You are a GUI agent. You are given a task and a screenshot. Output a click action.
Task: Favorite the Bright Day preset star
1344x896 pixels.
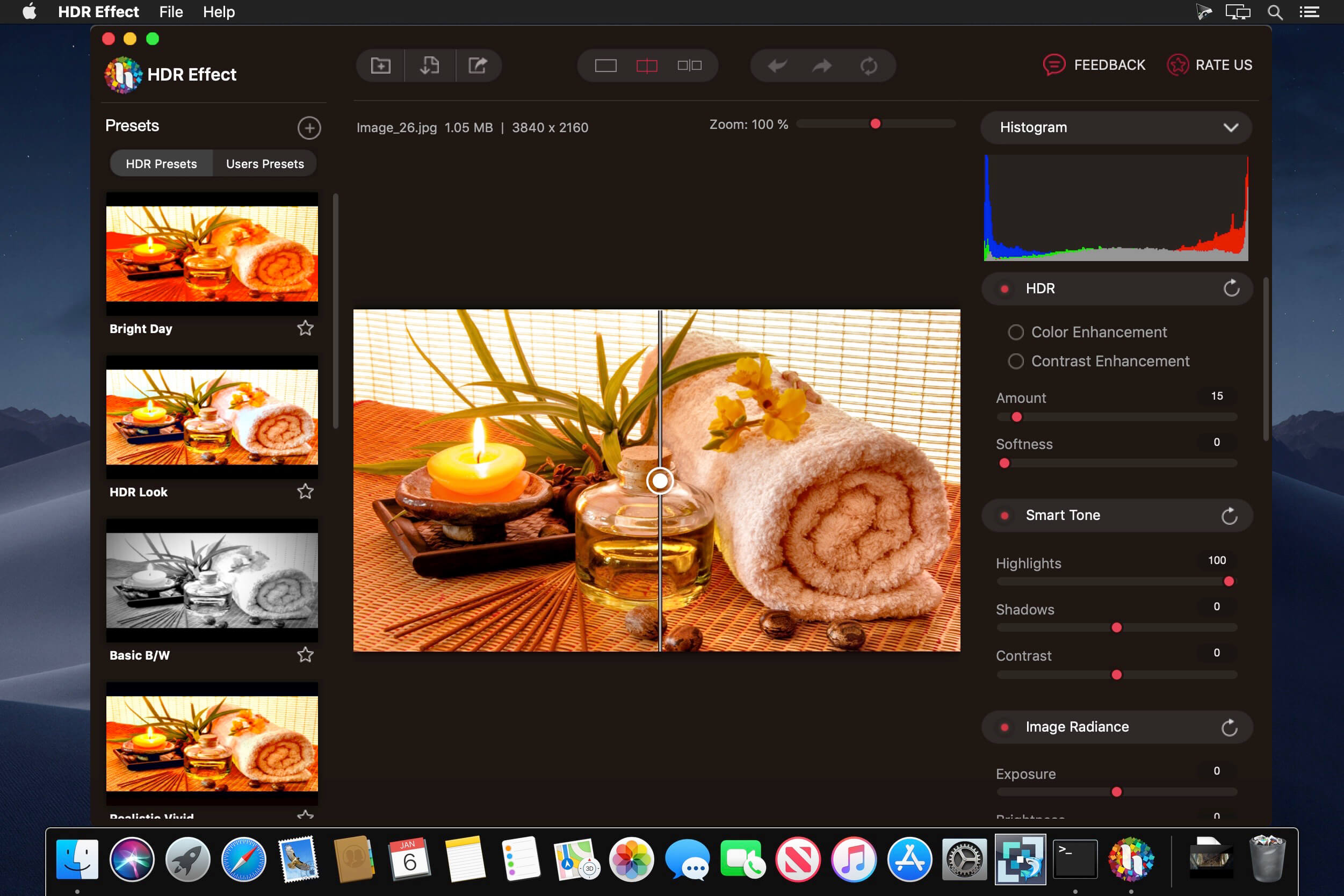click(x=305, y=328)
